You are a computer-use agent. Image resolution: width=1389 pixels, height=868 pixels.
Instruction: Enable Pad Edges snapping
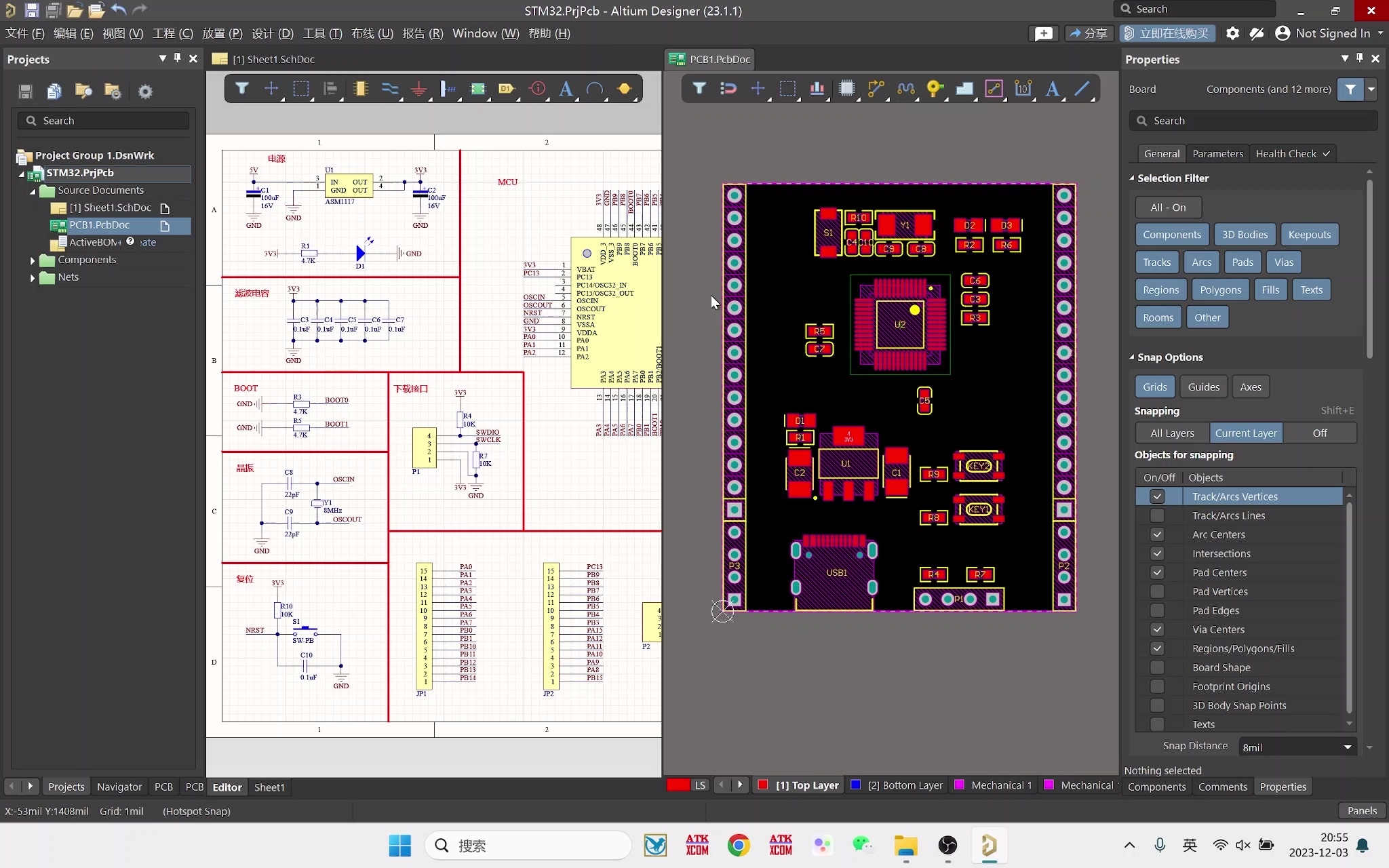(x=1156, y=610)
